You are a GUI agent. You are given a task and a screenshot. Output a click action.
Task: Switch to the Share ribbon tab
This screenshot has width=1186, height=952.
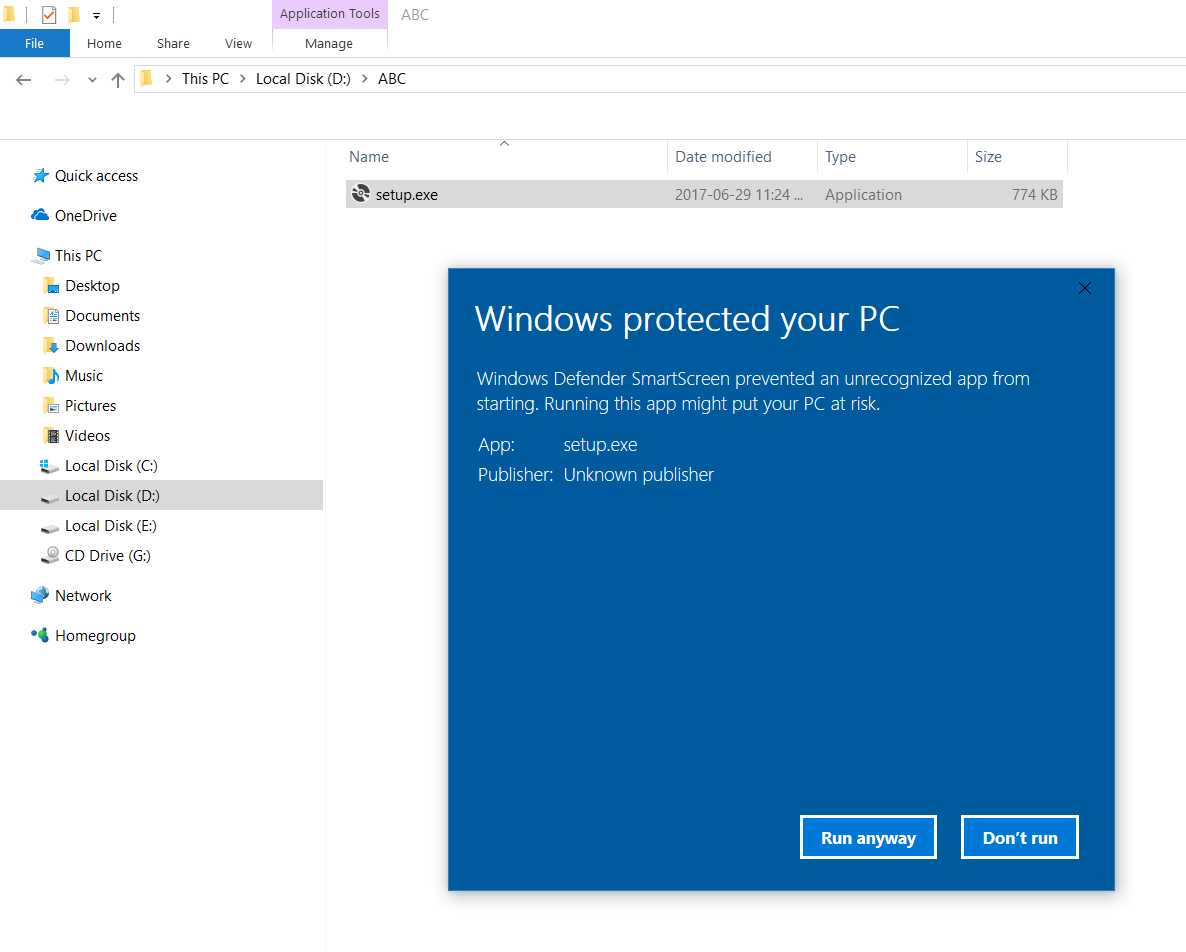click(x=173, y=43)
